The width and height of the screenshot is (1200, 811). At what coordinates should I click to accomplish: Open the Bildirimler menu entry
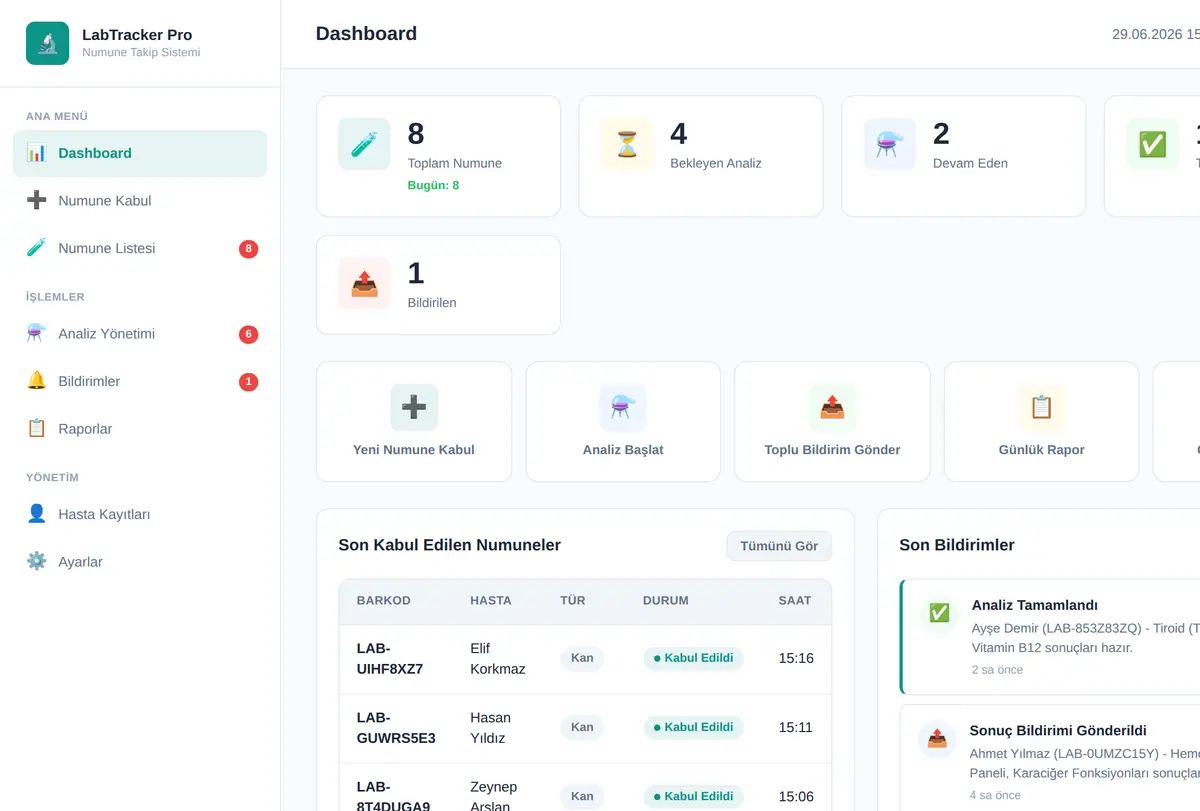click(140, 381)
